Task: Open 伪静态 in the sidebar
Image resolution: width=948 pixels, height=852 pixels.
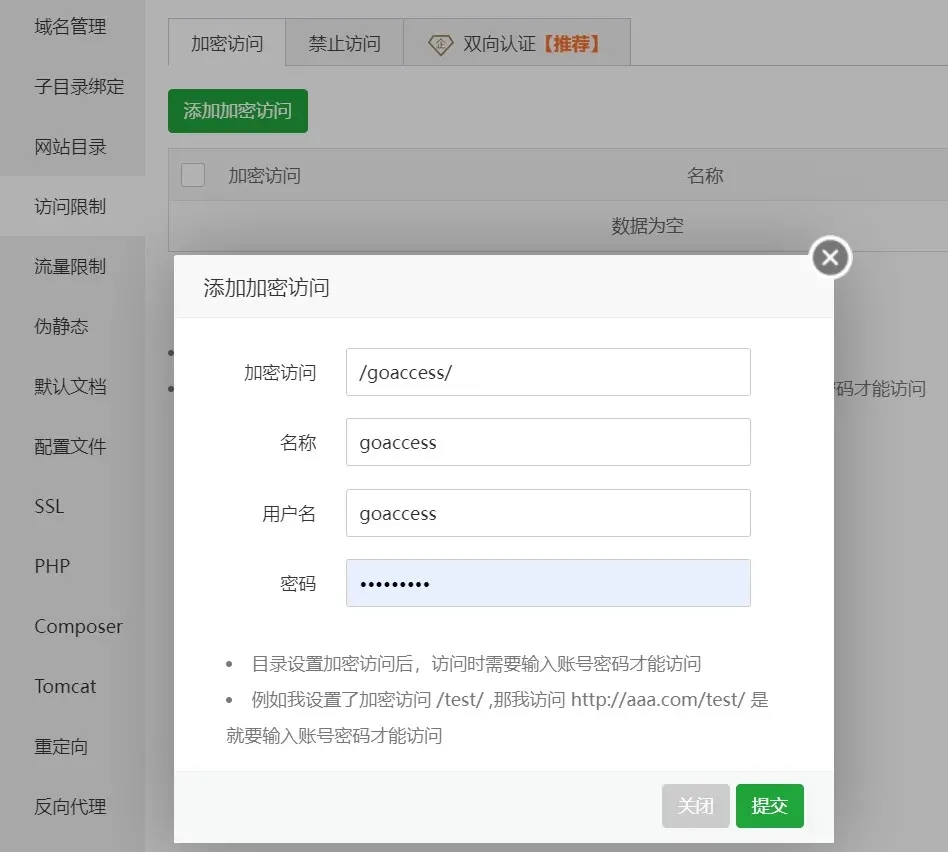Action: click(62, 327)
